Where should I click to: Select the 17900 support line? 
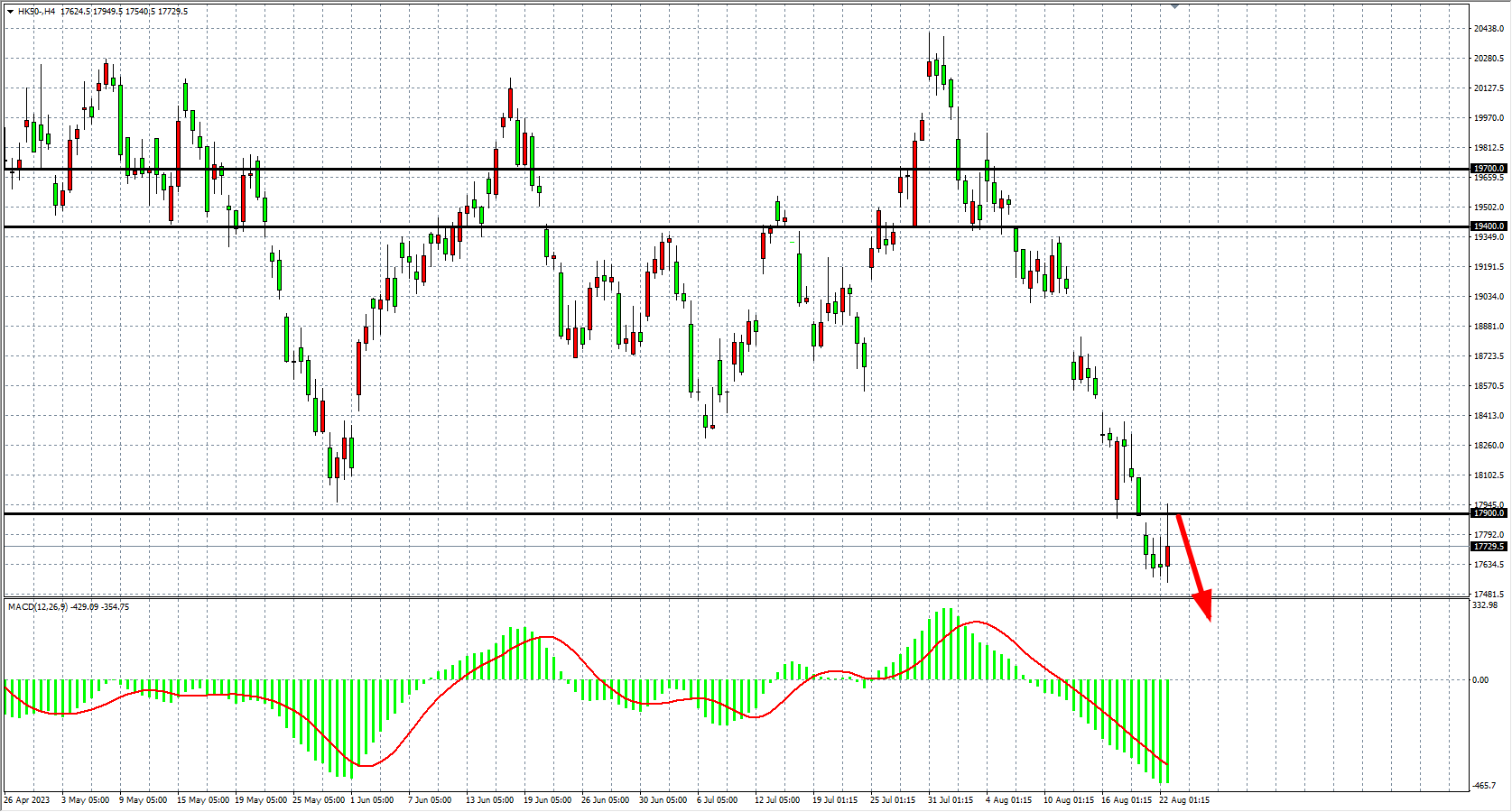coord(632,513)
